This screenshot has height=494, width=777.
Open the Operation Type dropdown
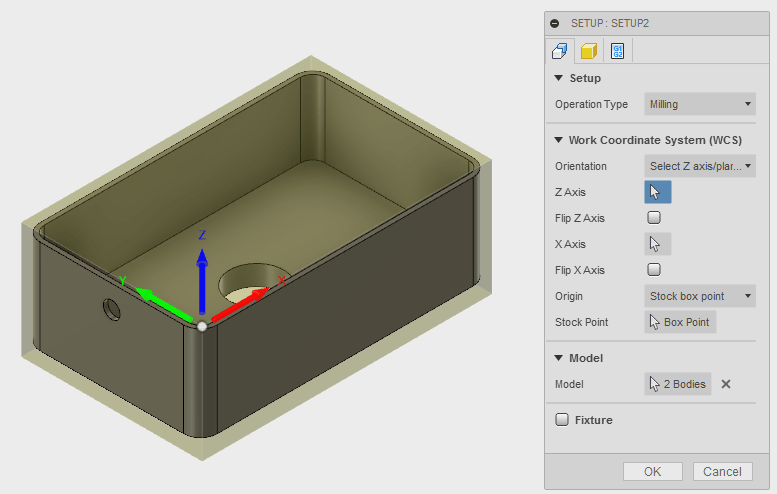point(700,104)
